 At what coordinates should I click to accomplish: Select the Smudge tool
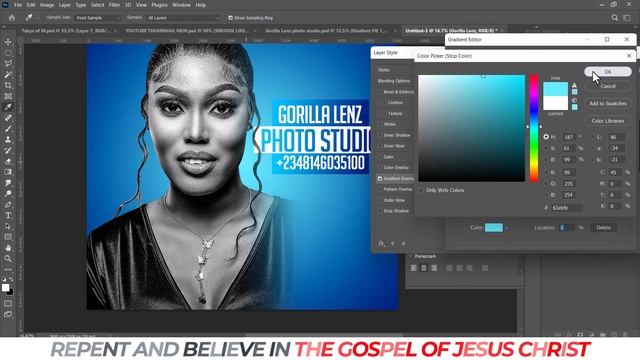click(8, 183)
